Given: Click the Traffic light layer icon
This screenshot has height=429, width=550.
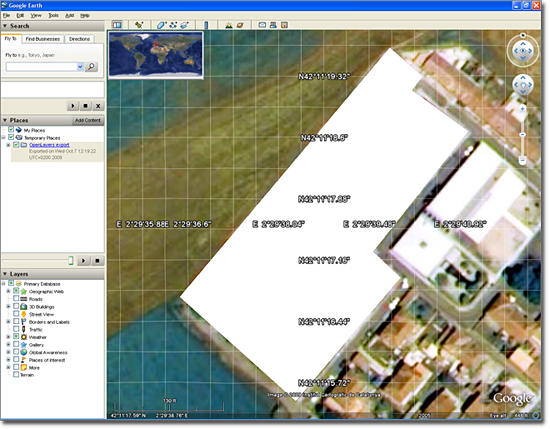Looking at the screenshot, I should click(x=24, y=329).
